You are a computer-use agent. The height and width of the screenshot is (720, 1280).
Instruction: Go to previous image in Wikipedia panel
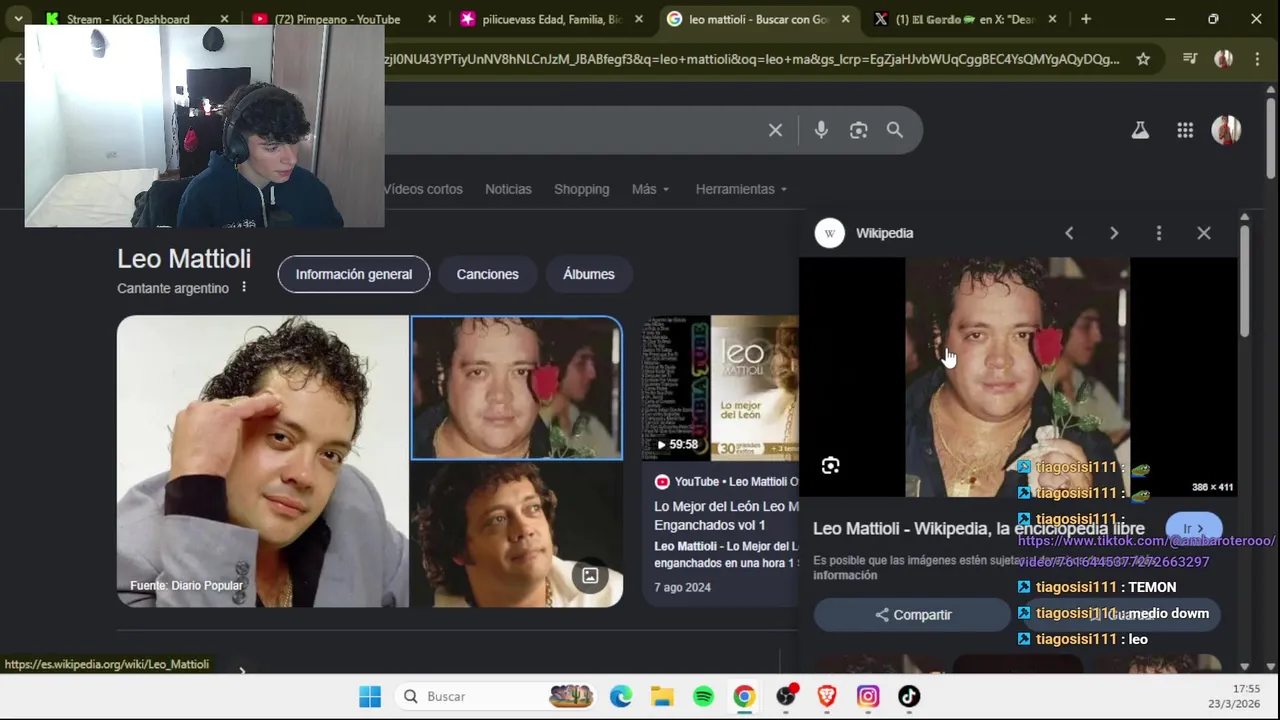click(1069, 233)
